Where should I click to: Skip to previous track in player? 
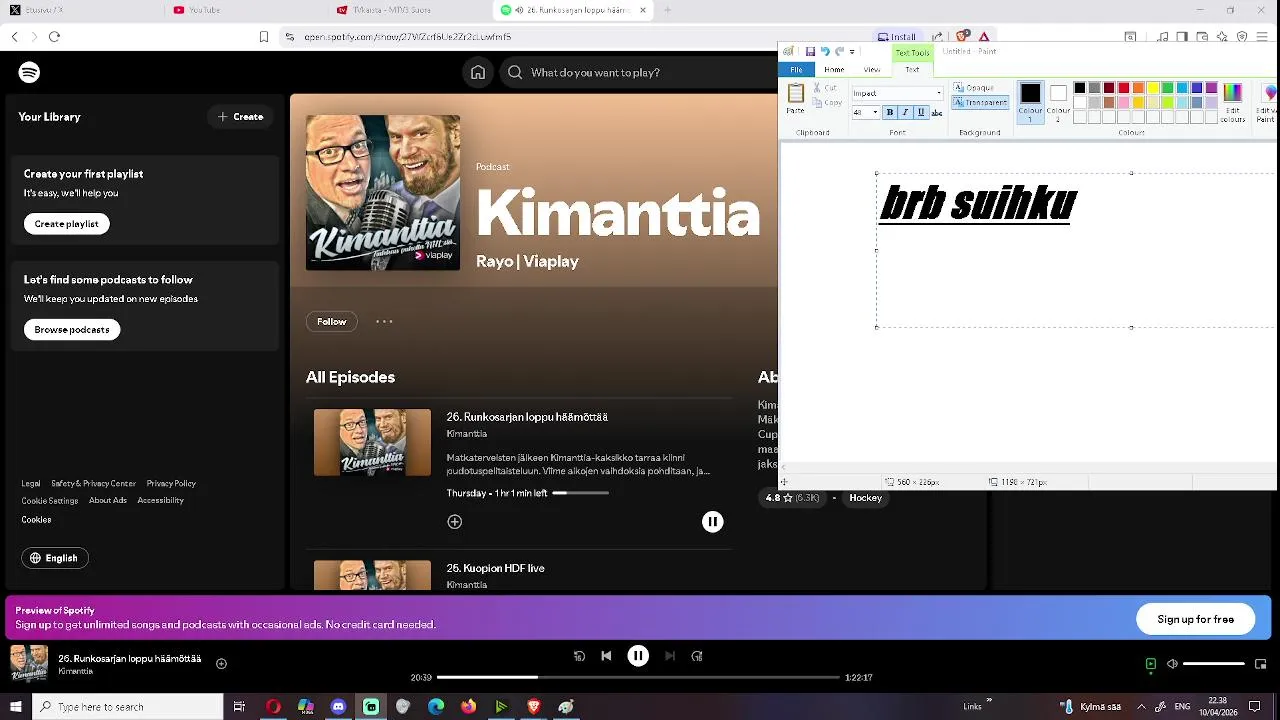[x=606, y=656]
